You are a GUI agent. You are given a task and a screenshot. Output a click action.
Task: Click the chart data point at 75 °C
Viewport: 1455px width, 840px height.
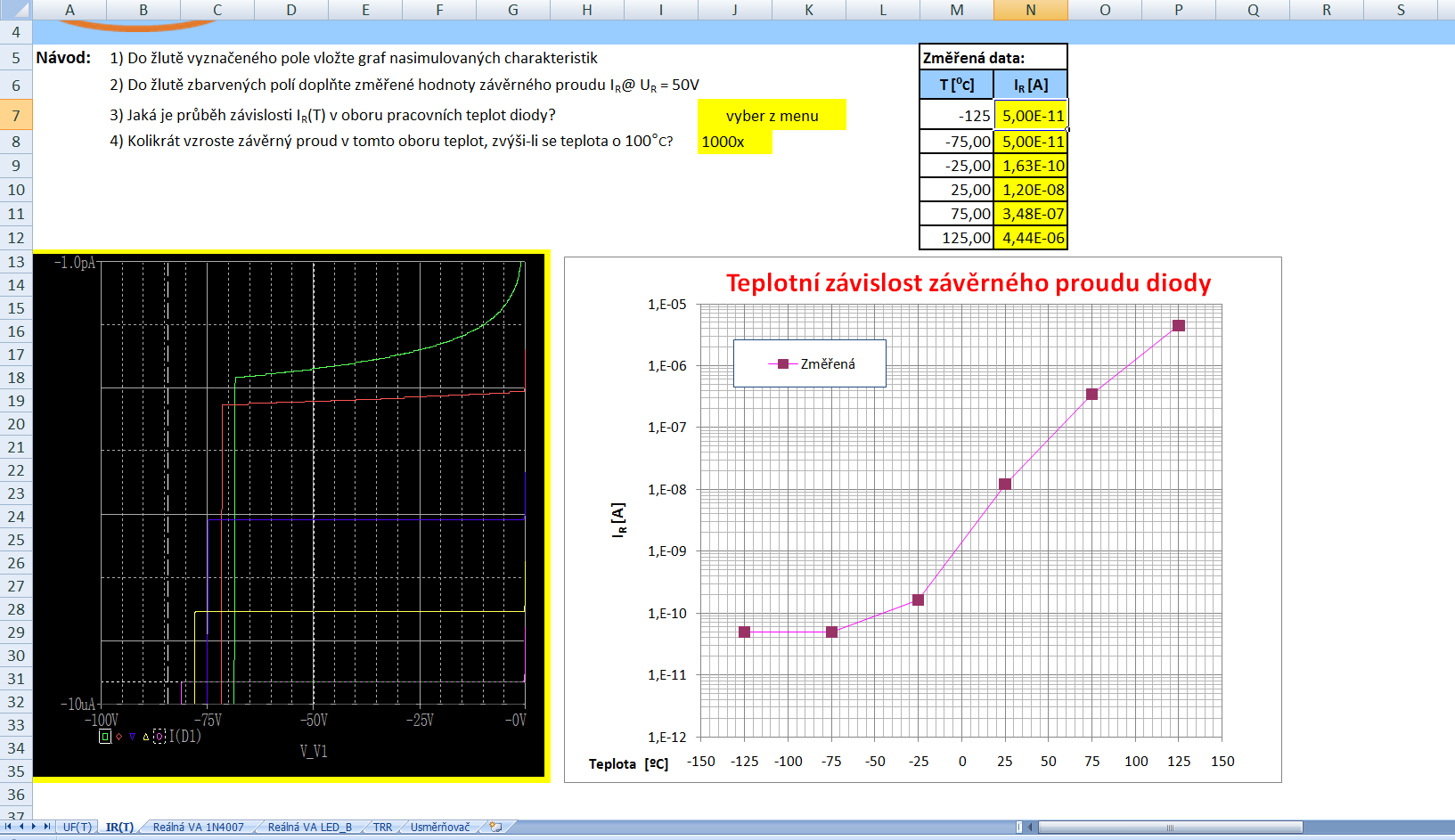[x=1092, y=394]
